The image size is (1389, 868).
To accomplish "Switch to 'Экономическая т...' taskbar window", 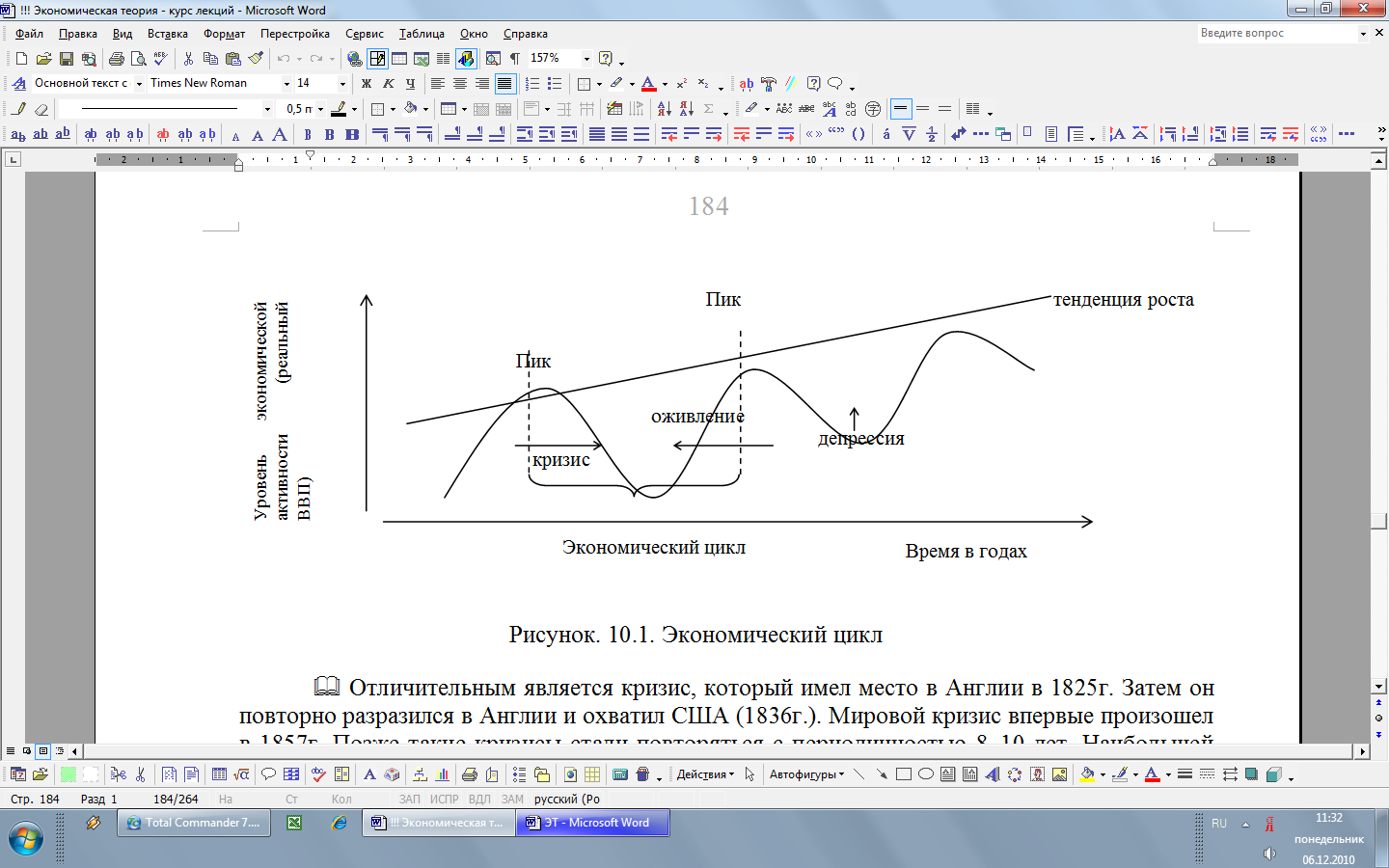I will 439,823.
